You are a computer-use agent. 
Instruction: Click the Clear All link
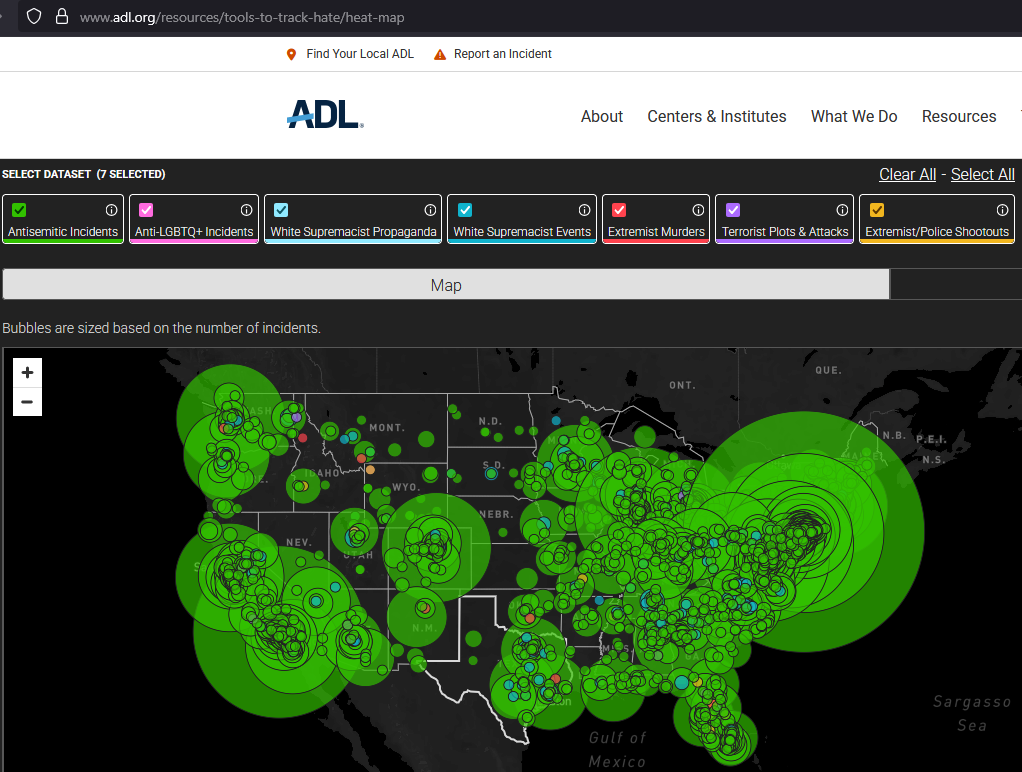[907, 175]
